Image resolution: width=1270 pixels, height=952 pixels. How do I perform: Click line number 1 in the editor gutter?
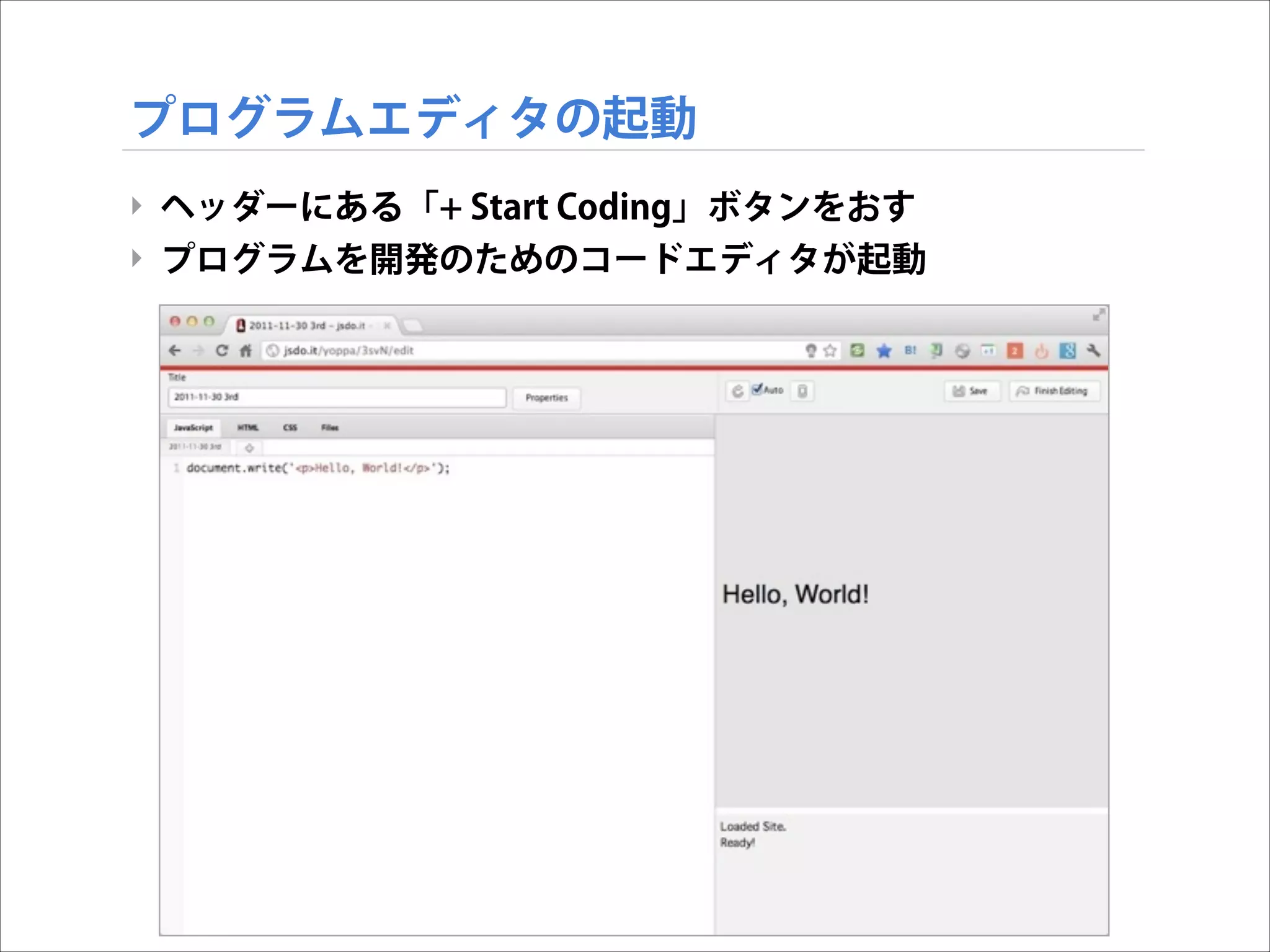click(177, 468)
